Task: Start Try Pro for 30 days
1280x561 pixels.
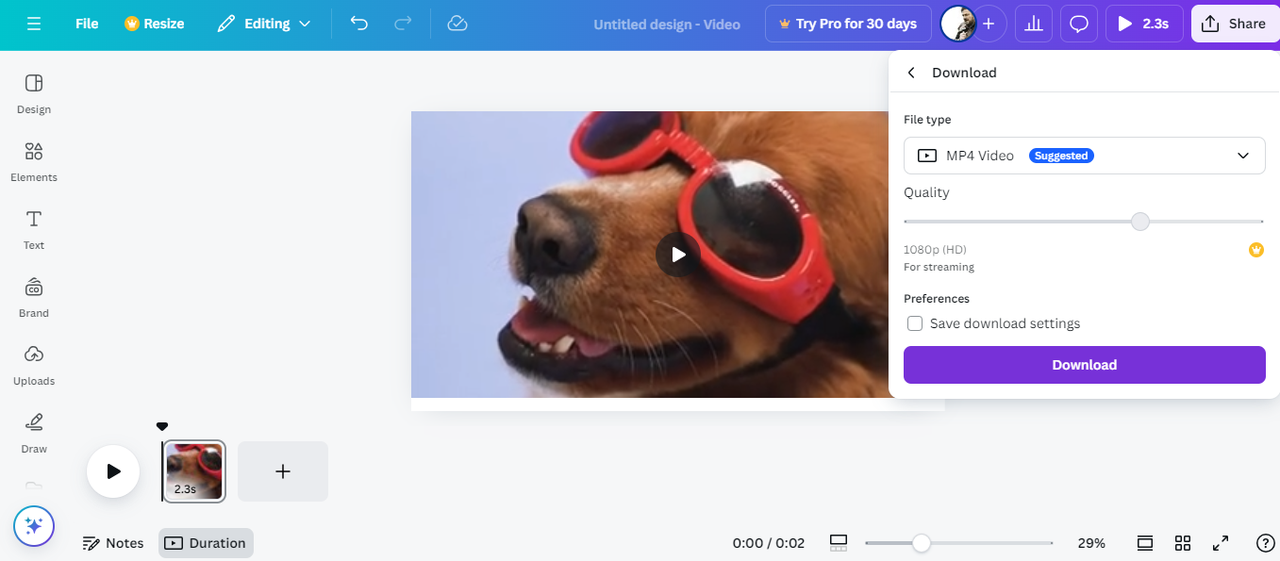Action: (x=848, y=23)
